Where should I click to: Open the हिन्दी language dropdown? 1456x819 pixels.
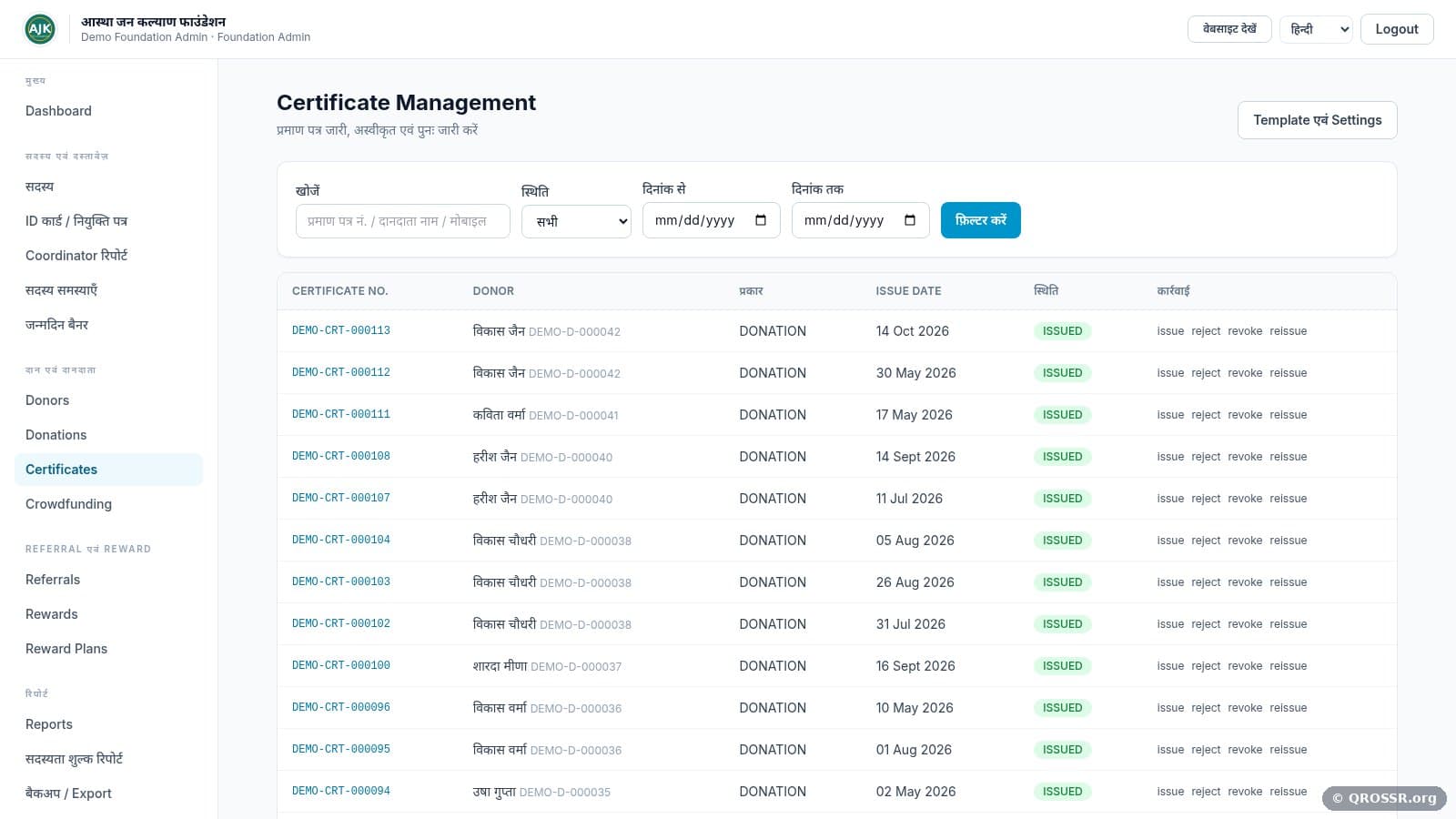pos(1316,29)
